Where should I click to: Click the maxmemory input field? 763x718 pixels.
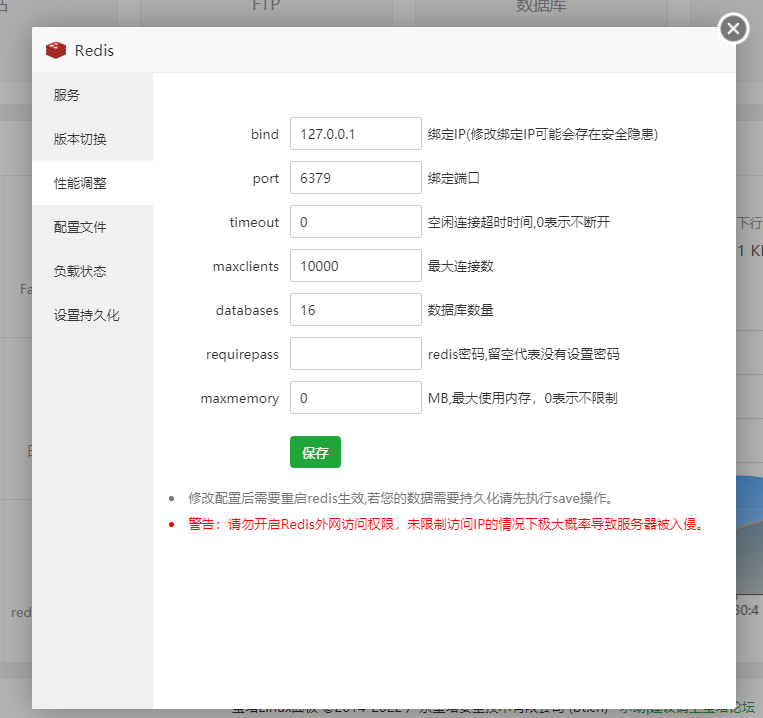point(356,398)
